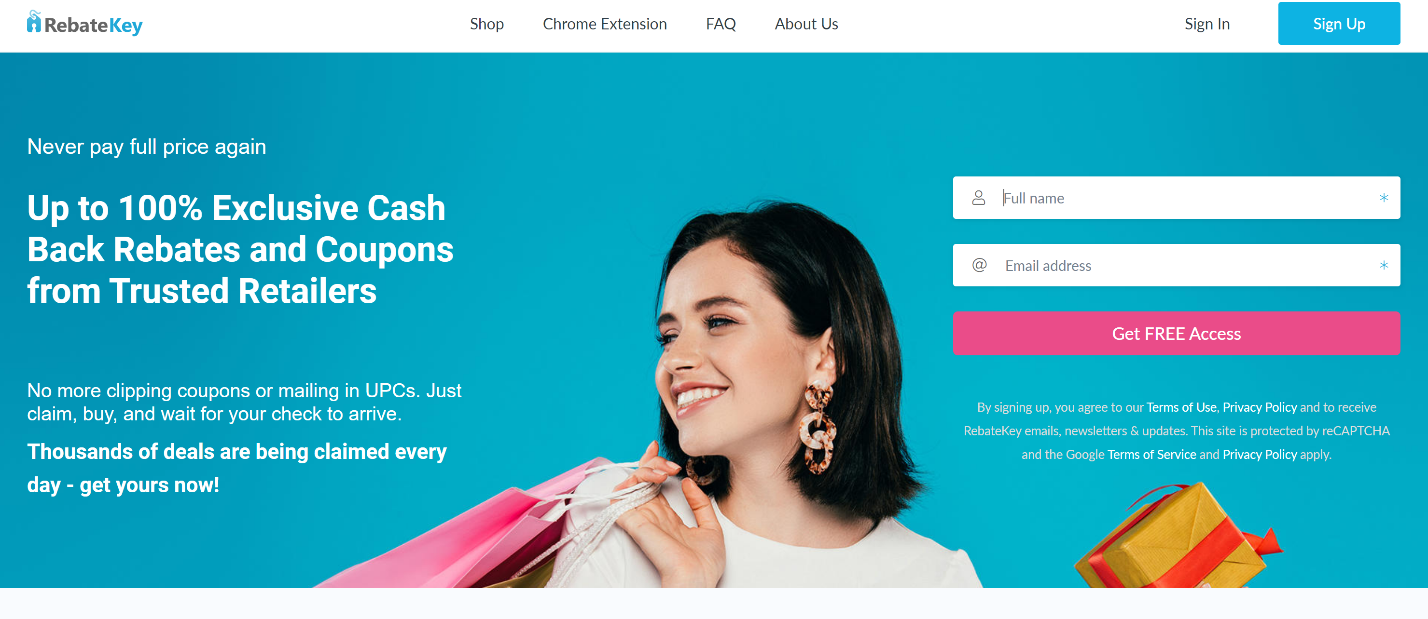Click the asterisk in Email address field
The height and width of the screenshot is (619, 1428).
(1384, 266)
